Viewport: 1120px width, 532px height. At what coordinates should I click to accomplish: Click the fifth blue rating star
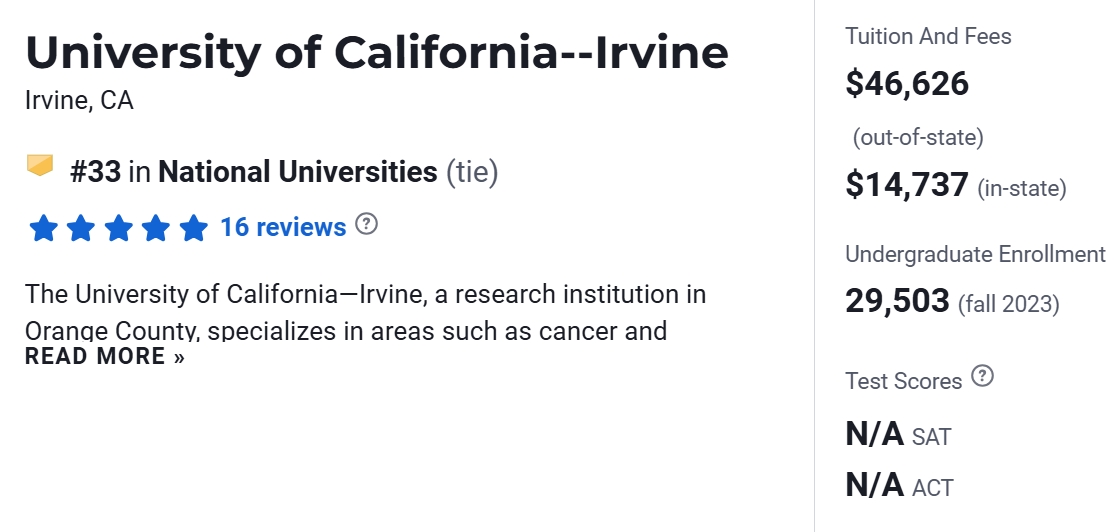(193, 229)
